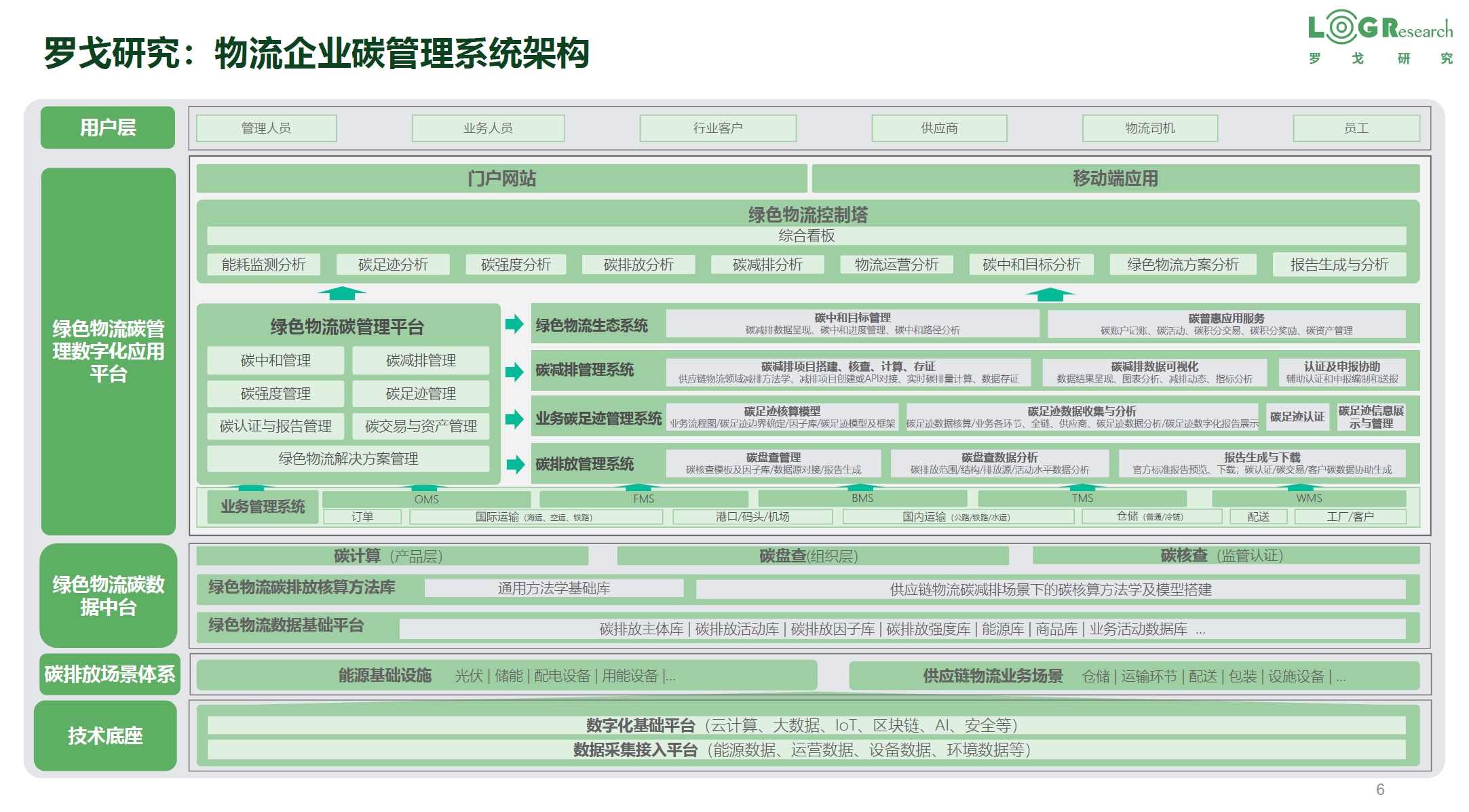Click the FMS bar
The height and width of the screenshot is (812, 1469).
point(643,499)
